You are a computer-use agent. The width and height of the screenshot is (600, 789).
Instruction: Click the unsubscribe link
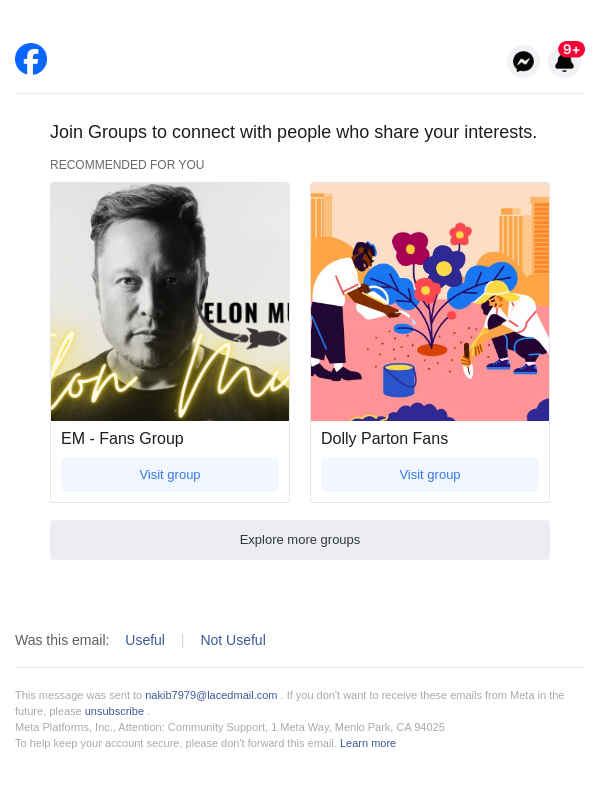114,711
